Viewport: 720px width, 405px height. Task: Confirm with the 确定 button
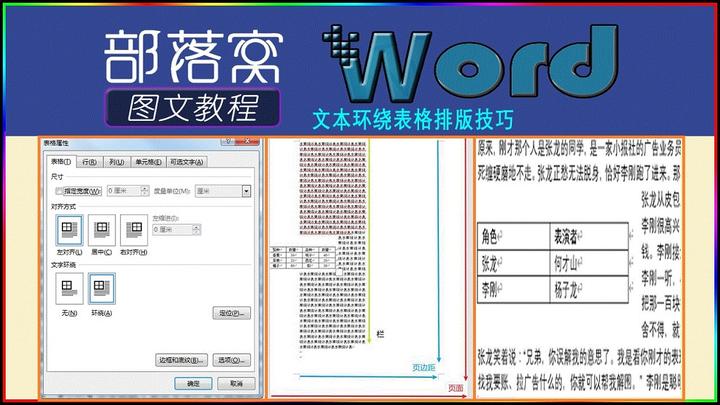pyautogui.click(x=193, y=383)
